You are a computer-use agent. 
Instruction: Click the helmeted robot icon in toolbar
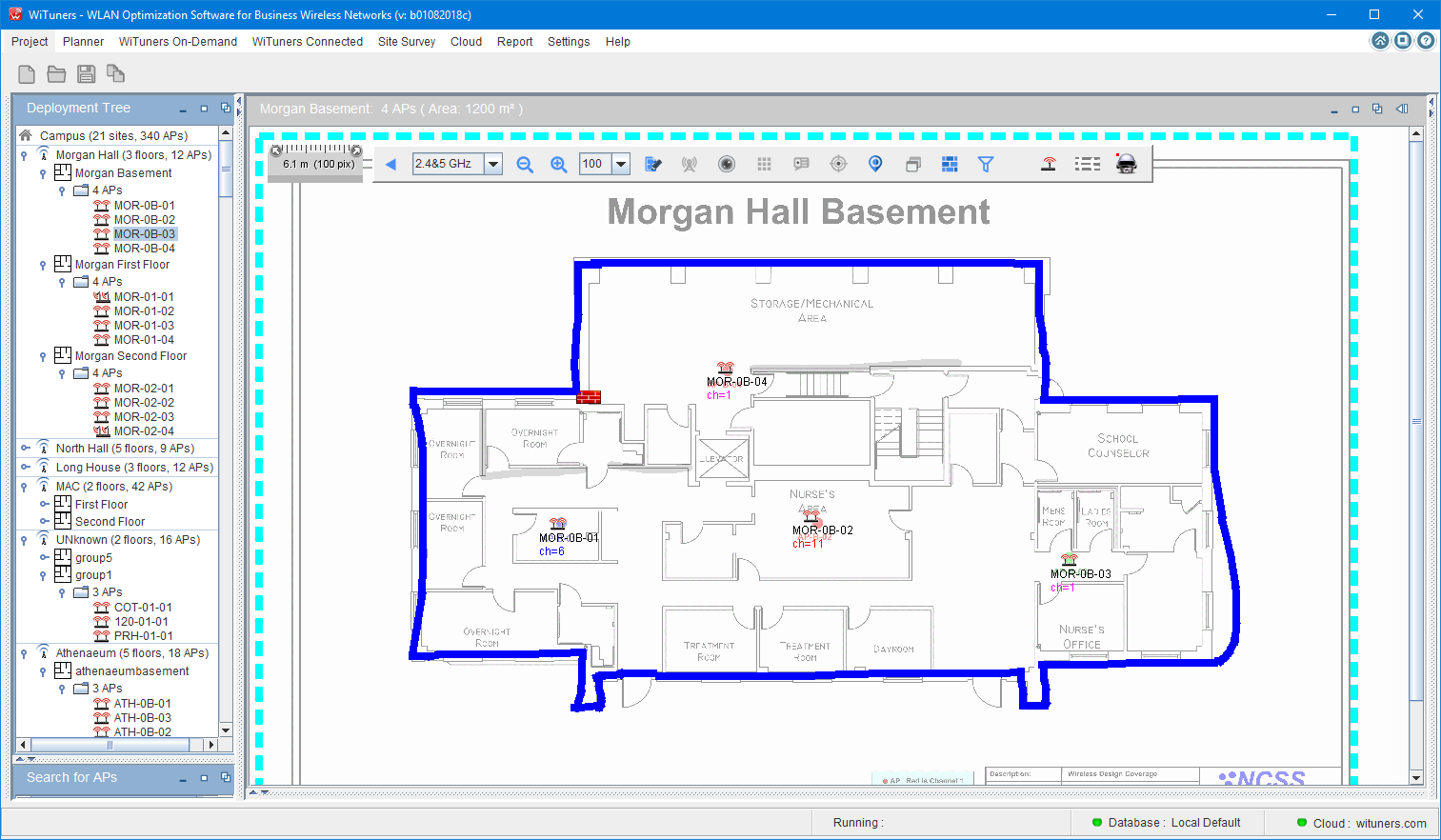(x=1127, y=164)
